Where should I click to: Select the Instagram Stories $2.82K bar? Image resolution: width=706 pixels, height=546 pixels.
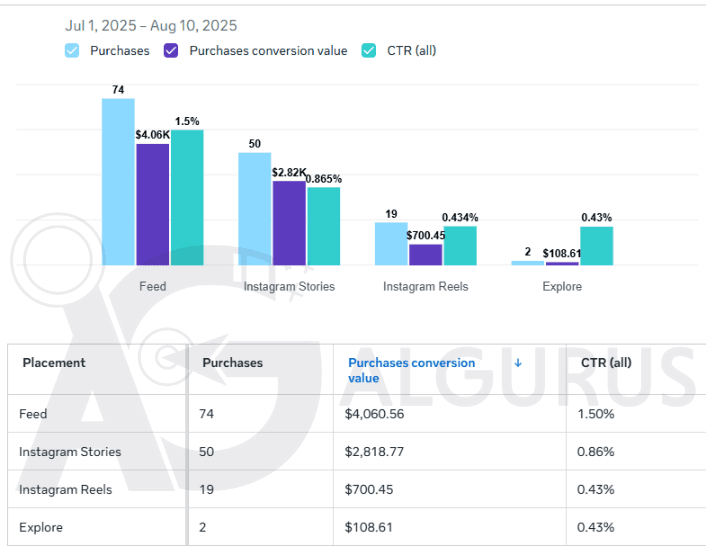point(289,223)
